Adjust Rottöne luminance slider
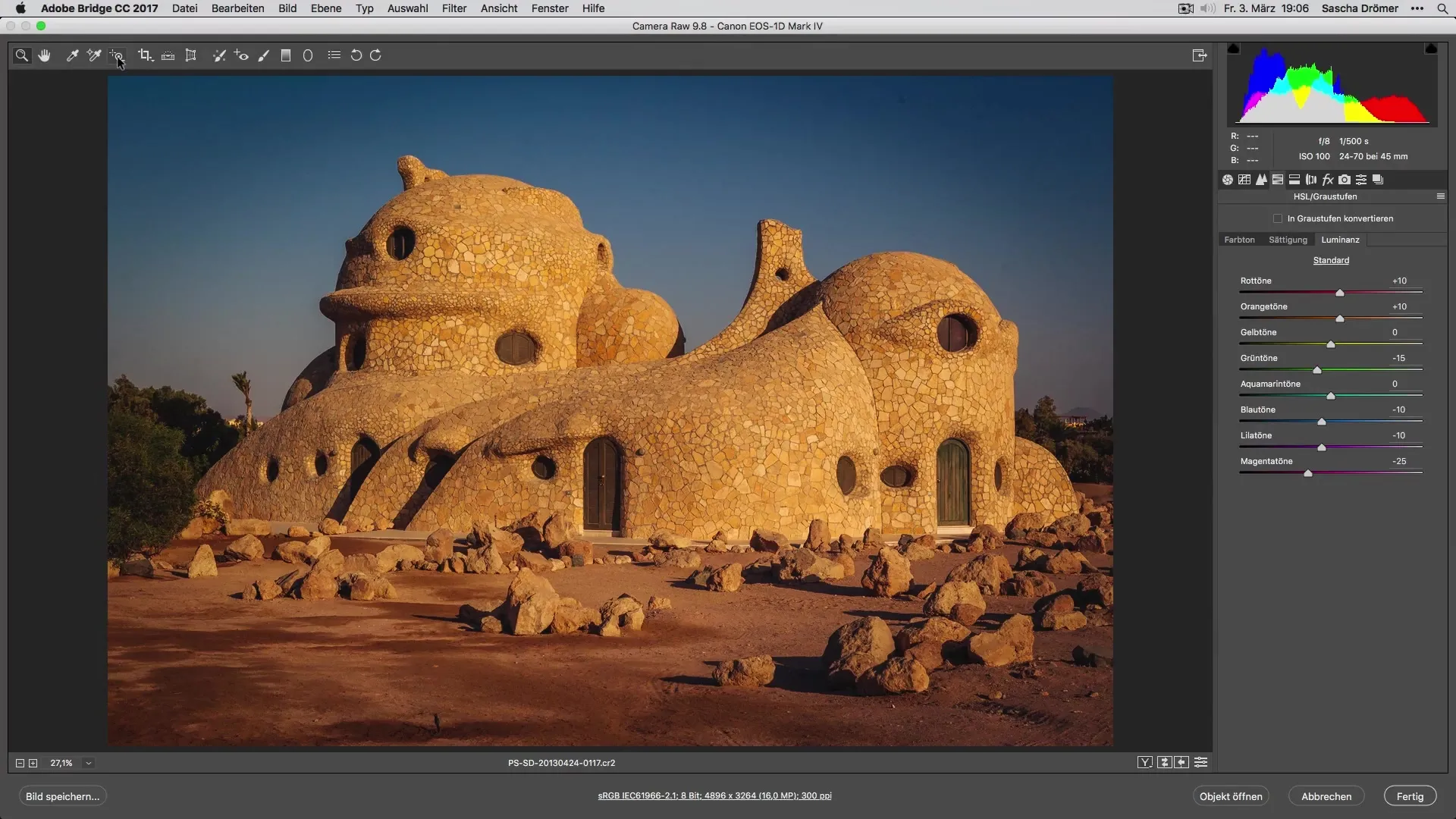1456x819 pixels. (1339, 293)
